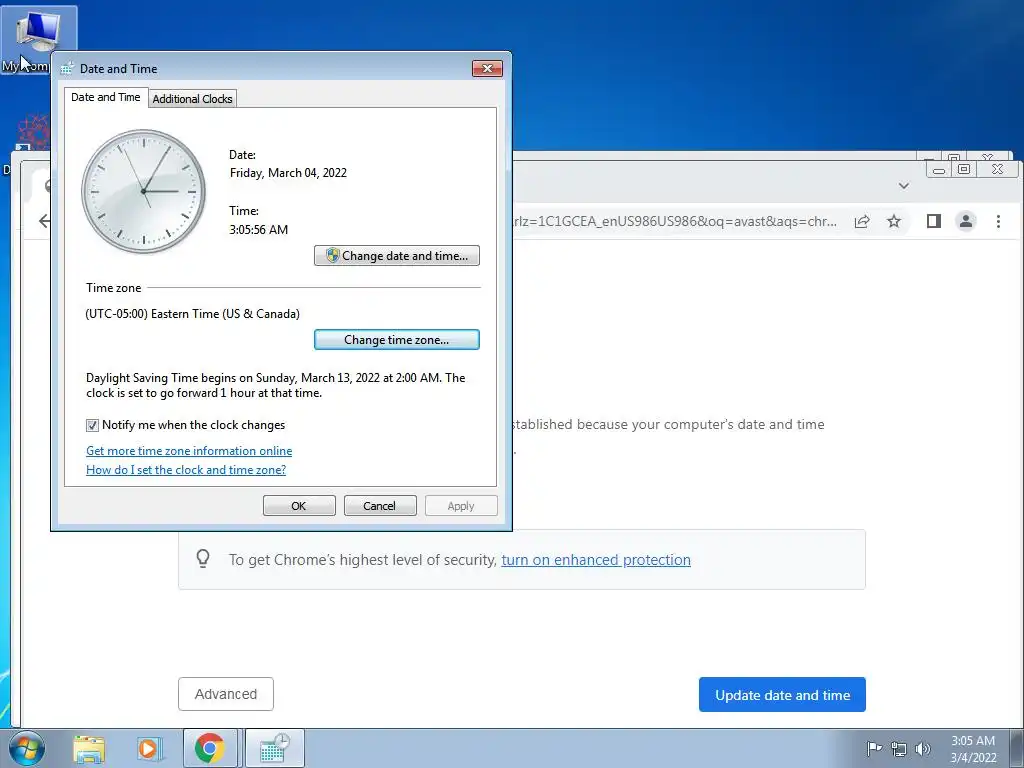Follow the turn on enhanced protection link

[596, 560]
